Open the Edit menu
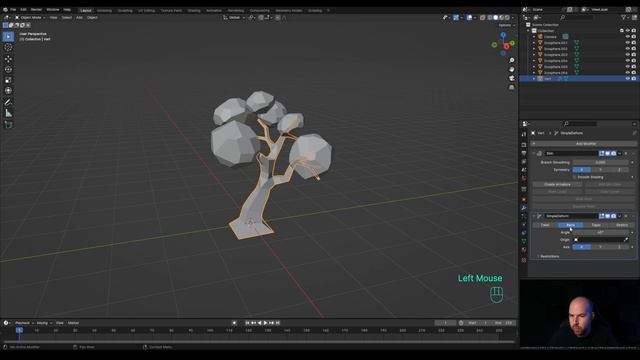The image size is (640, 360). (23, 9)
